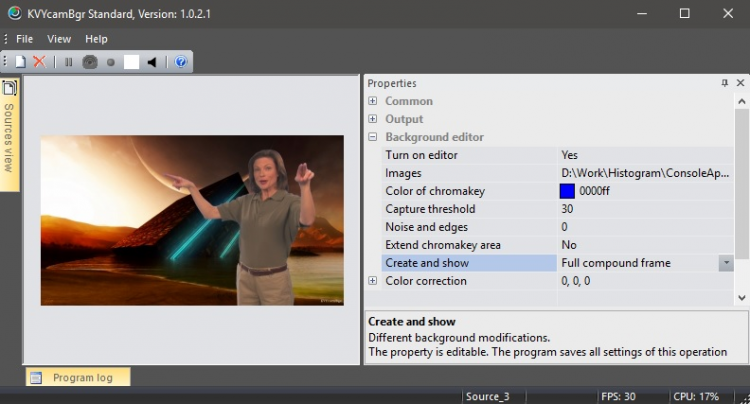The width and height of the screenshot is (750, 404).
Task: Open the File menu
Action: pyautogui.click(x=25, y=39)
